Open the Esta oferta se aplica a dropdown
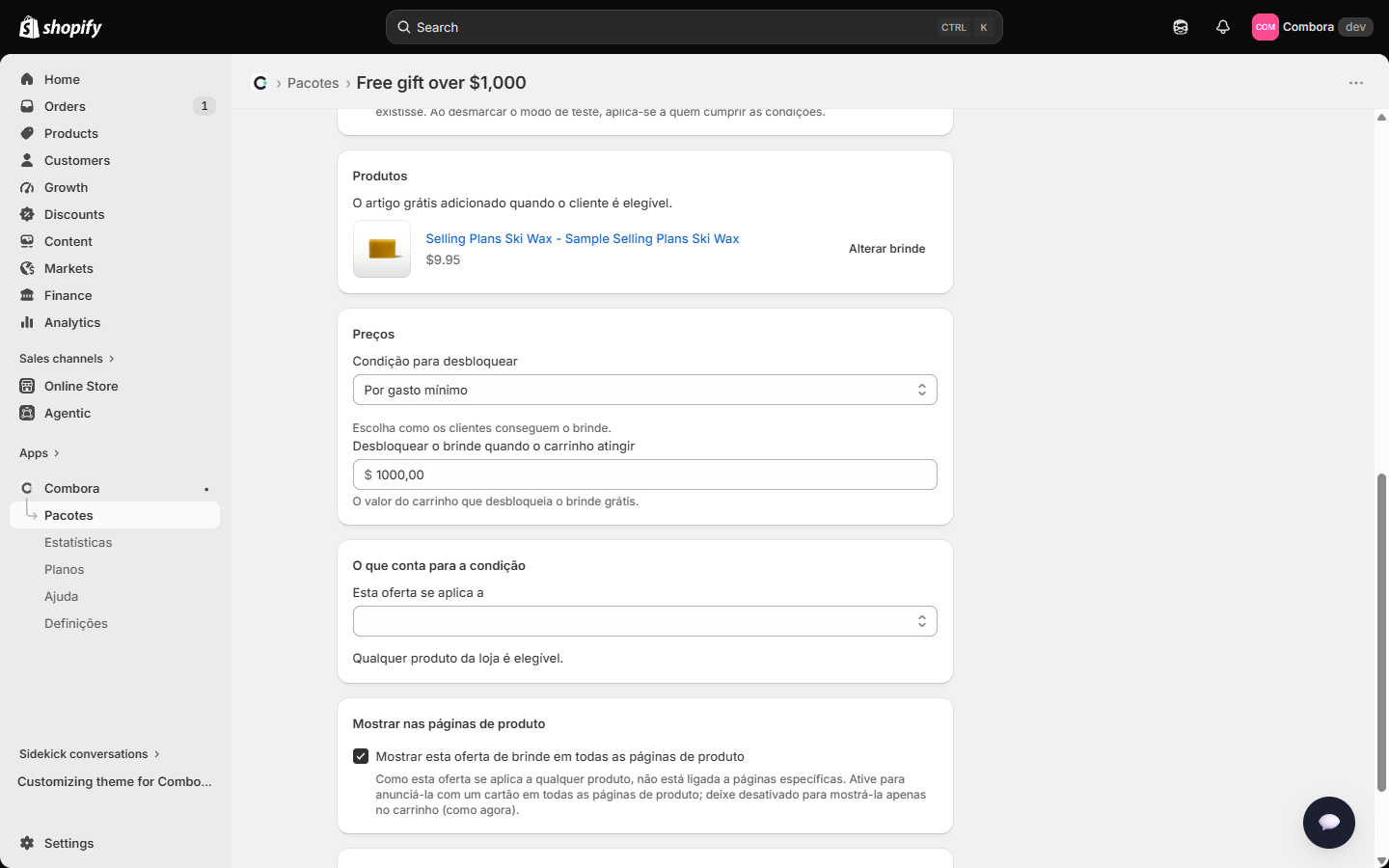The image size is (1389, 868). pos(645,621)
